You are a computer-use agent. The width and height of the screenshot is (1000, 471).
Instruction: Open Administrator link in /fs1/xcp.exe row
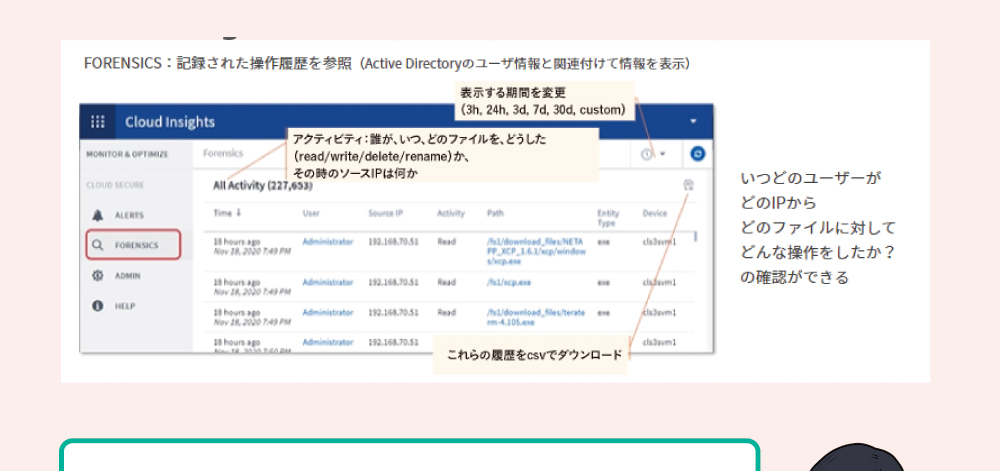pos(328,282)
